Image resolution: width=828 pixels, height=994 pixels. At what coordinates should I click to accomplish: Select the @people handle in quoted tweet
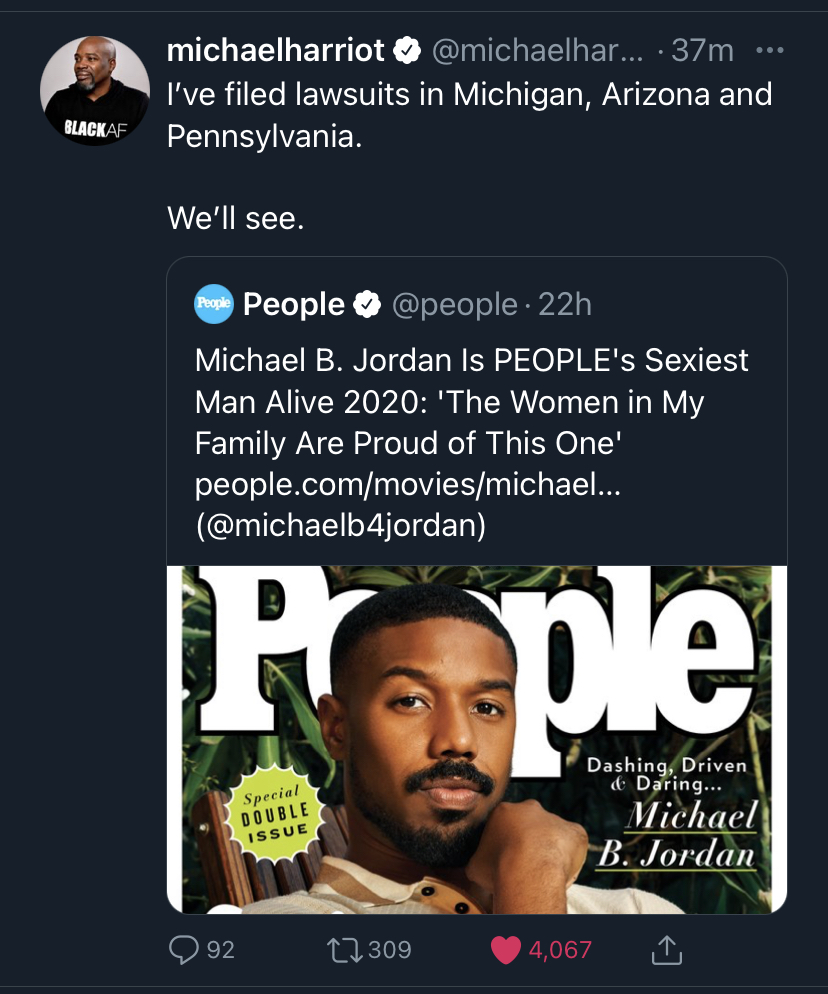click(456, 304)
